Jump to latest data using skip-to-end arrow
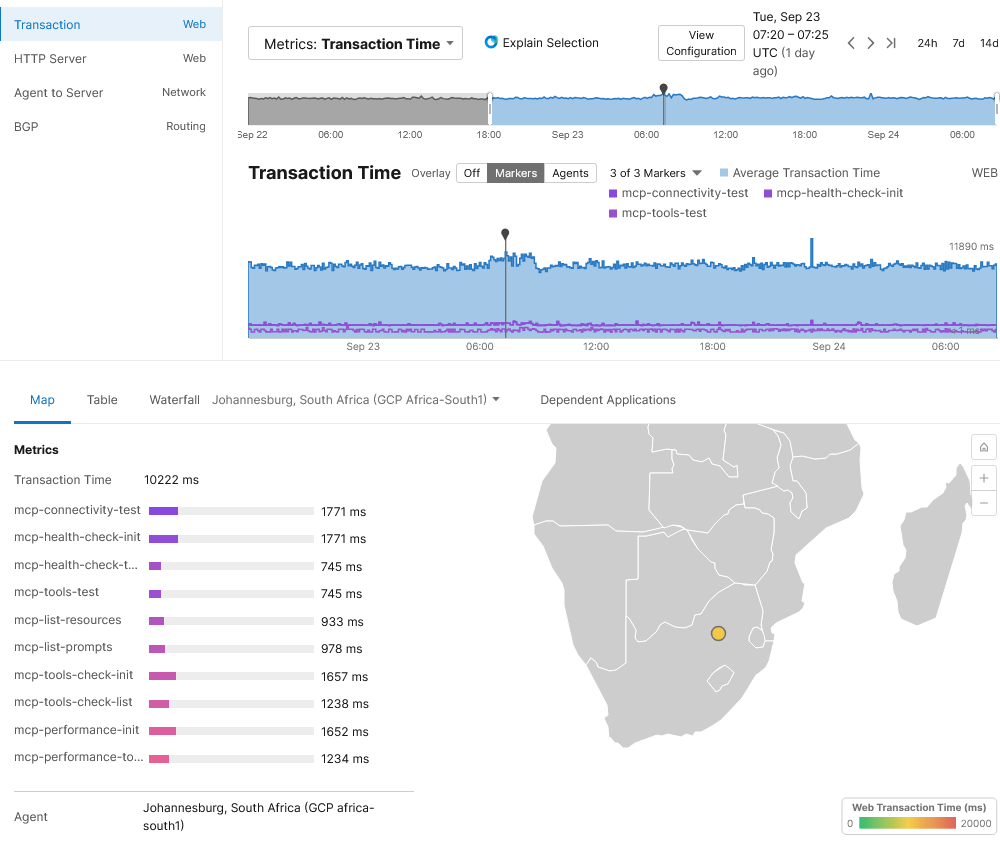The image size is (1000, 860). coord(890,43)
